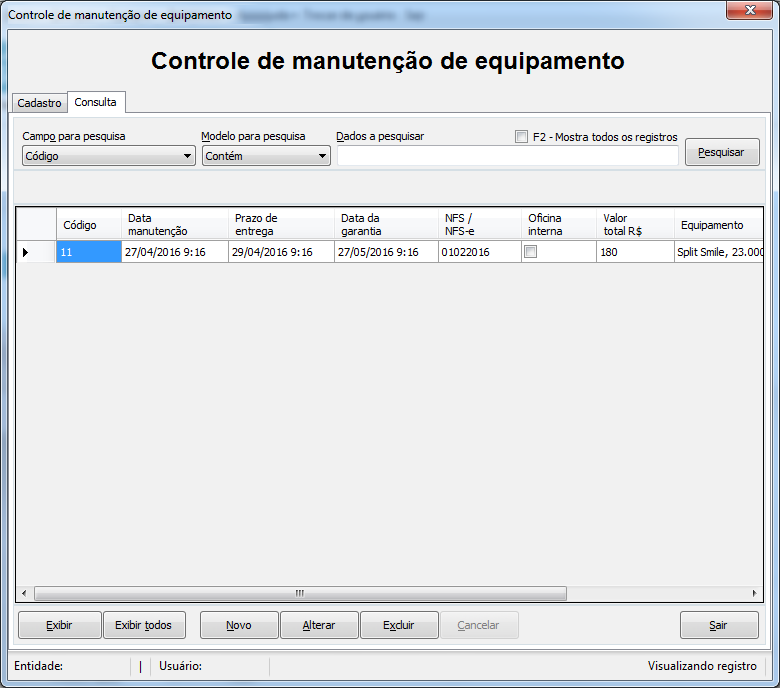Click the Excluir button
This screenshot has height=688, width=780.
(399, 625)
